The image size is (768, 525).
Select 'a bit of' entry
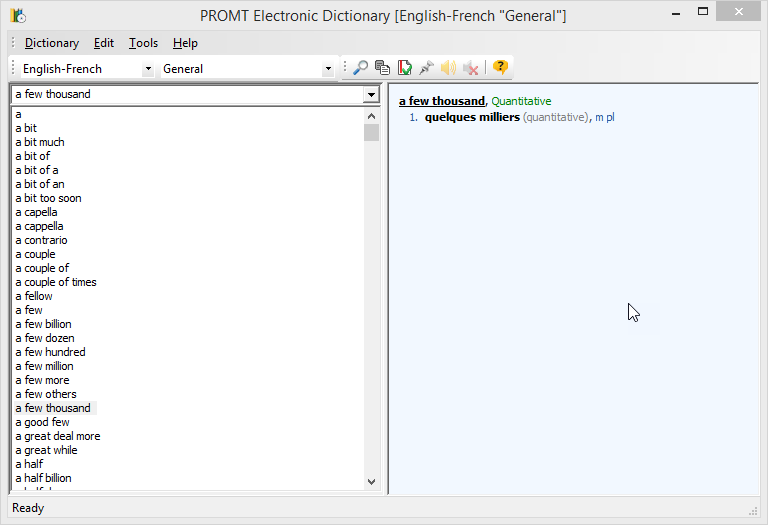pos(32,156)
